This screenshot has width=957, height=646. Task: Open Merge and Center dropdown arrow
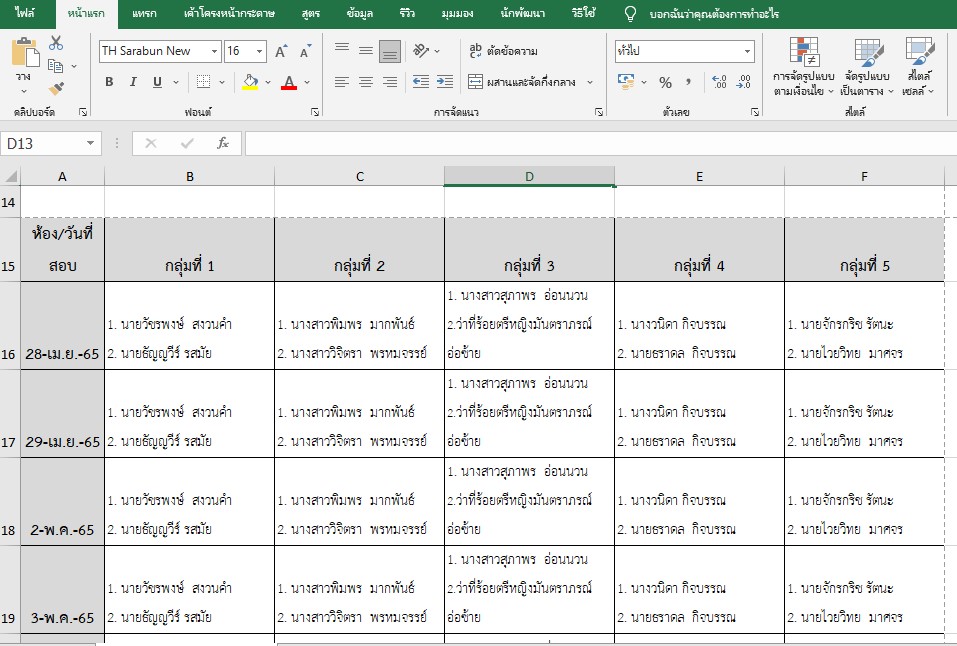pyautogui.click(x=590, y=82)
